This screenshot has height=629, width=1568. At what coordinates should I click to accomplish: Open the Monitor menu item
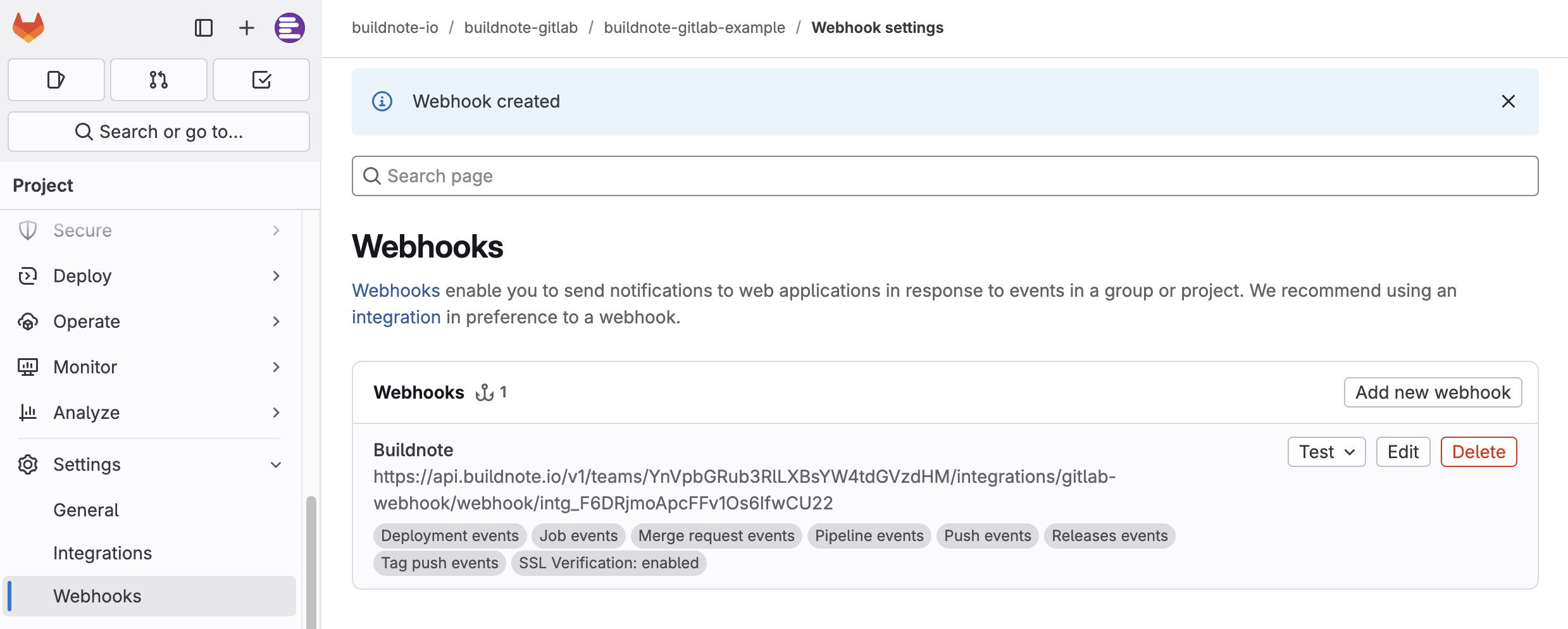pyautogui.click(x=149, y=367)
